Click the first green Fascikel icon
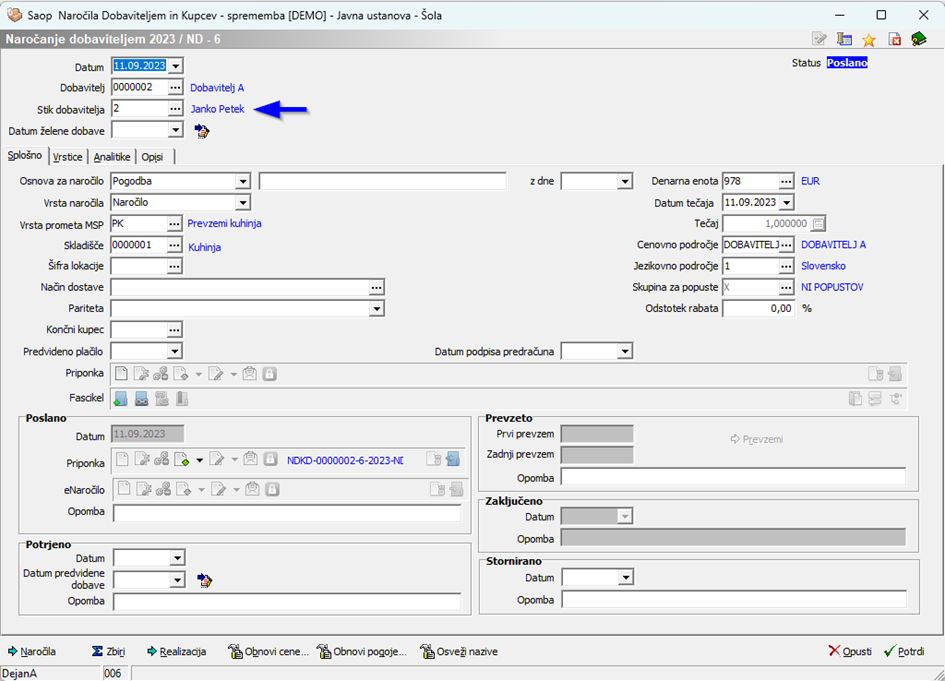The width and height of the screenshot is (945, 681). pyautogui.click(x=120, y=399)
